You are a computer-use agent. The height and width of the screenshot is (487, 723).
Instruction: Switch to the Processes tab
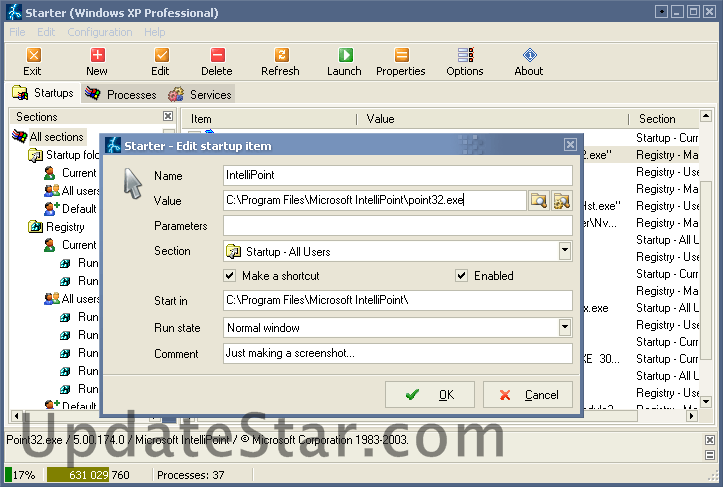tap(121, 94)
